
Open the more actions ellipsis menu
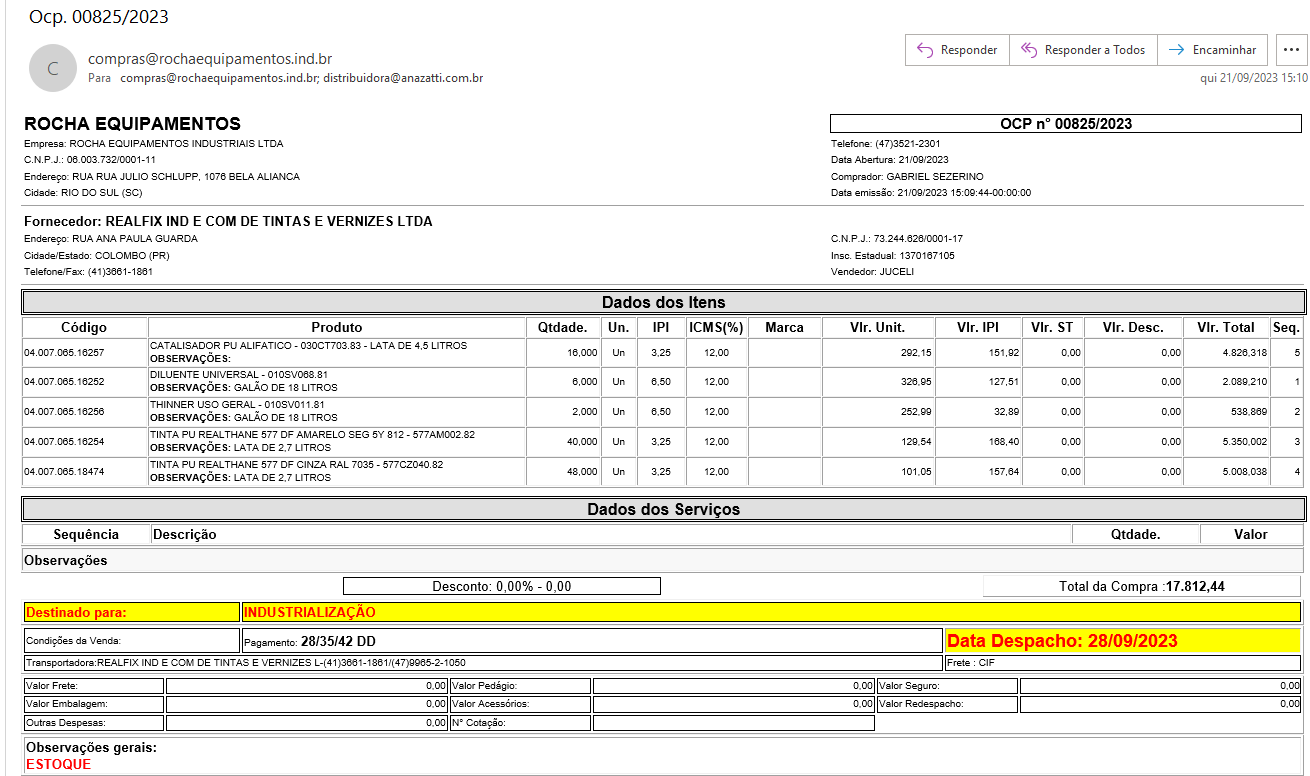pyautogui.click(x=1287, y=50)
